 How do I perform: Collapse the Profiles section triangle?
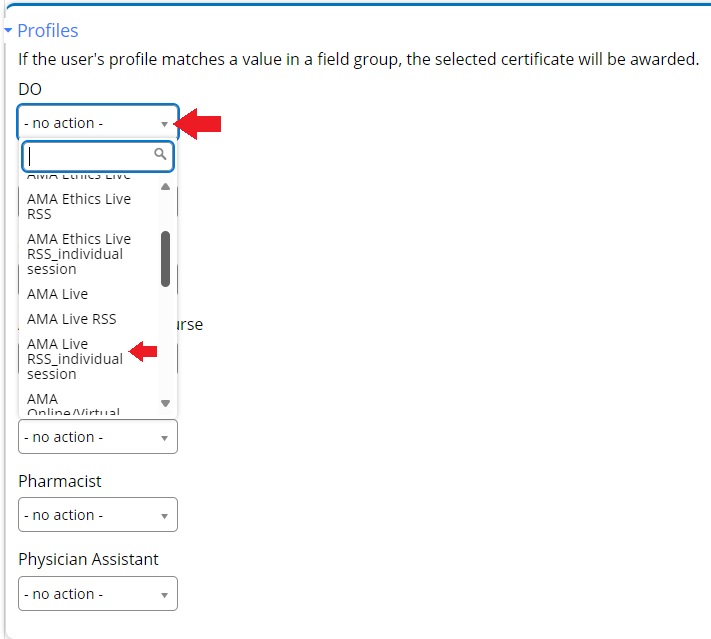(x=8, y=32)
